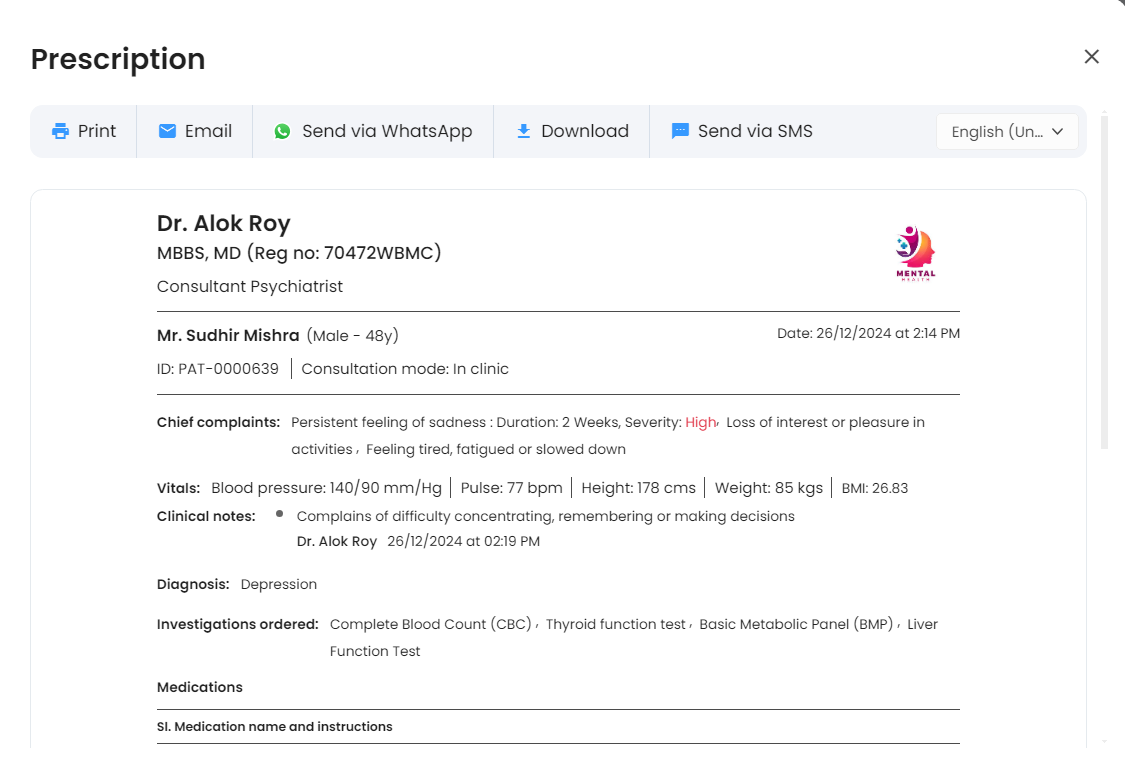1125x757 pixels.
Task: Click patient ID PAT-0000639
Action: coord(218,369)
